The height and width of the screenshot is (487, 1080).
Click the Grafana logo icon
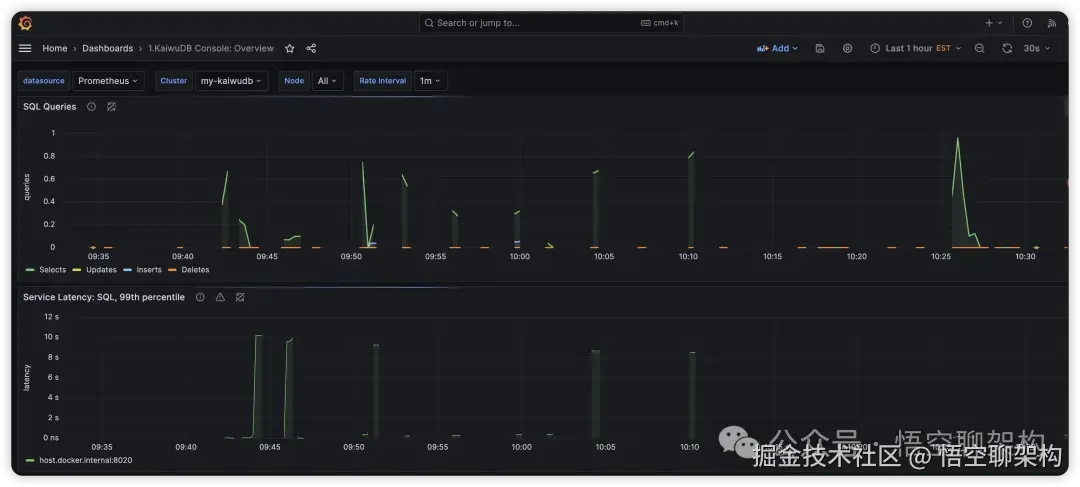coord(25,23)
